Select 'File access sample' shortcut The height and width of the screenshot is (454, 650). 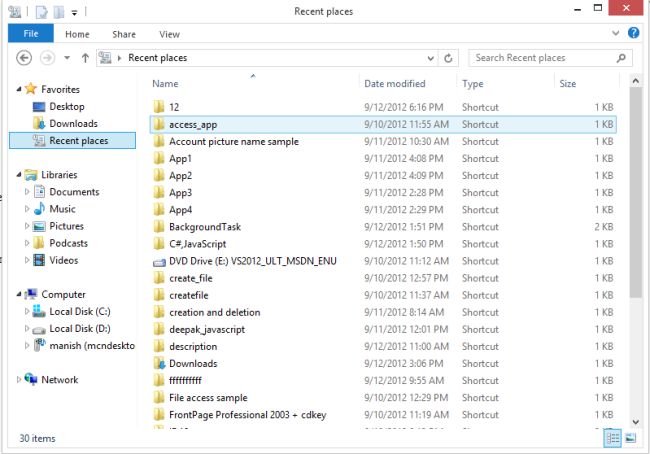[x=208, y=398]
